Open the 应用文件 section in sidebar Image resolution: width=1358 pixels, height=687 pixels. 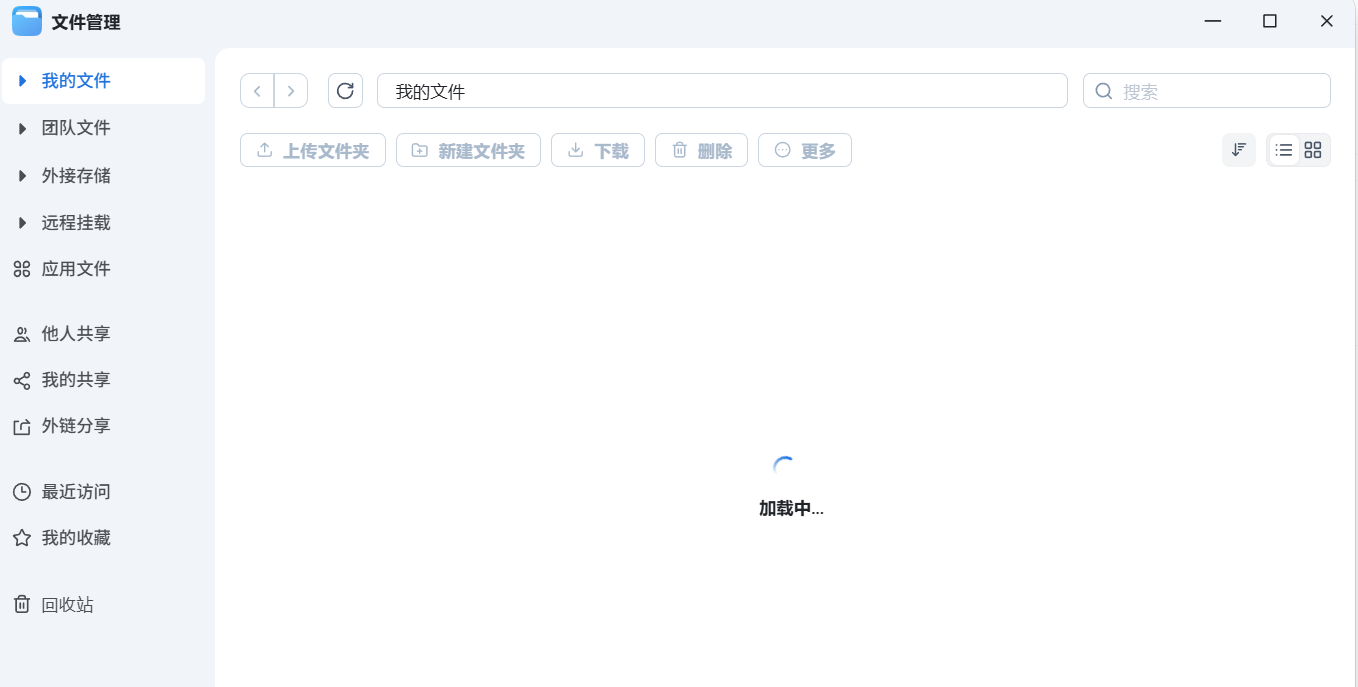click(75, 268)
